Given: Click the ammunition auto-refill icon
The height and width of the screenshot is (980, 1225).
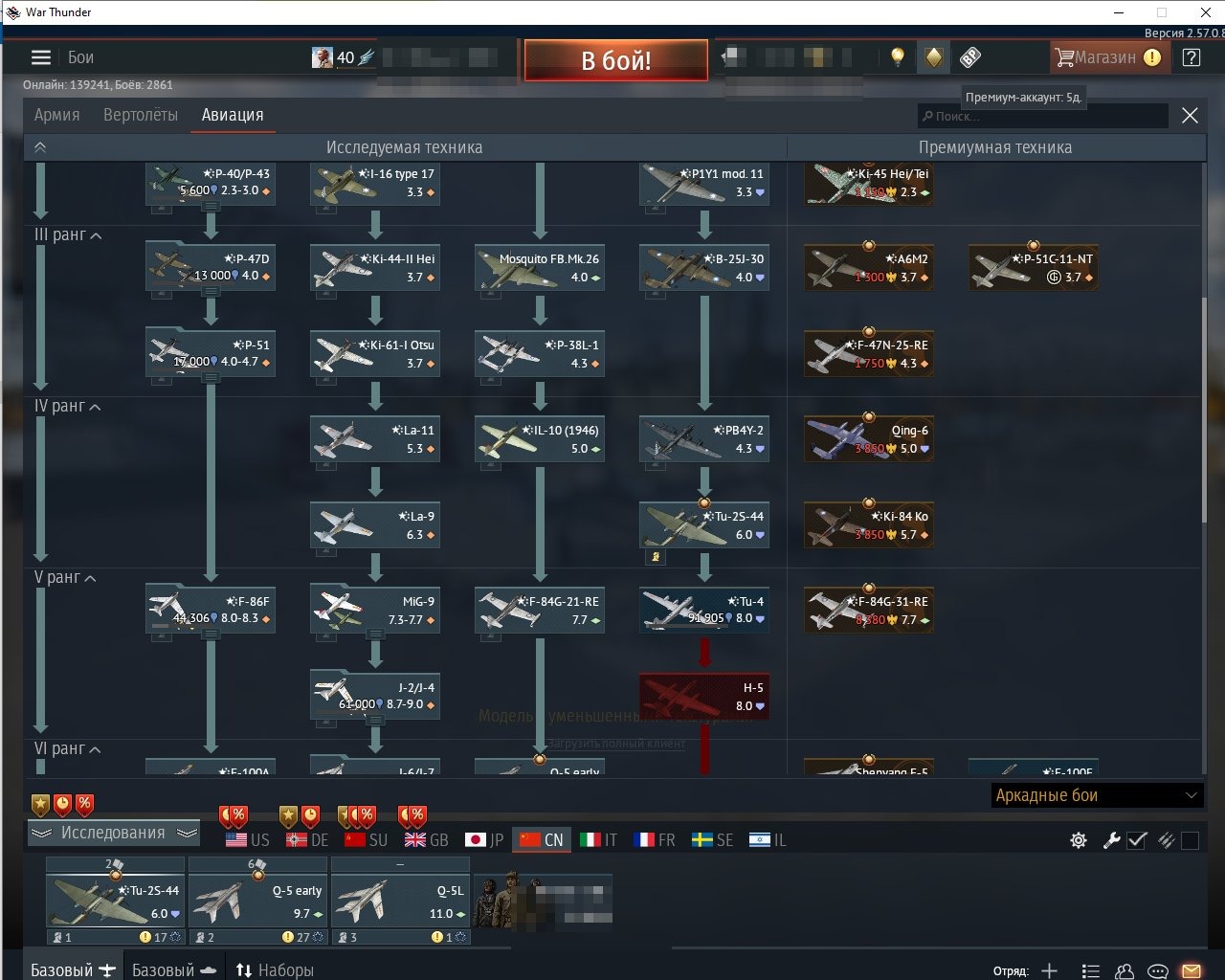Looking at the screenshot, I should point(1166,840).
